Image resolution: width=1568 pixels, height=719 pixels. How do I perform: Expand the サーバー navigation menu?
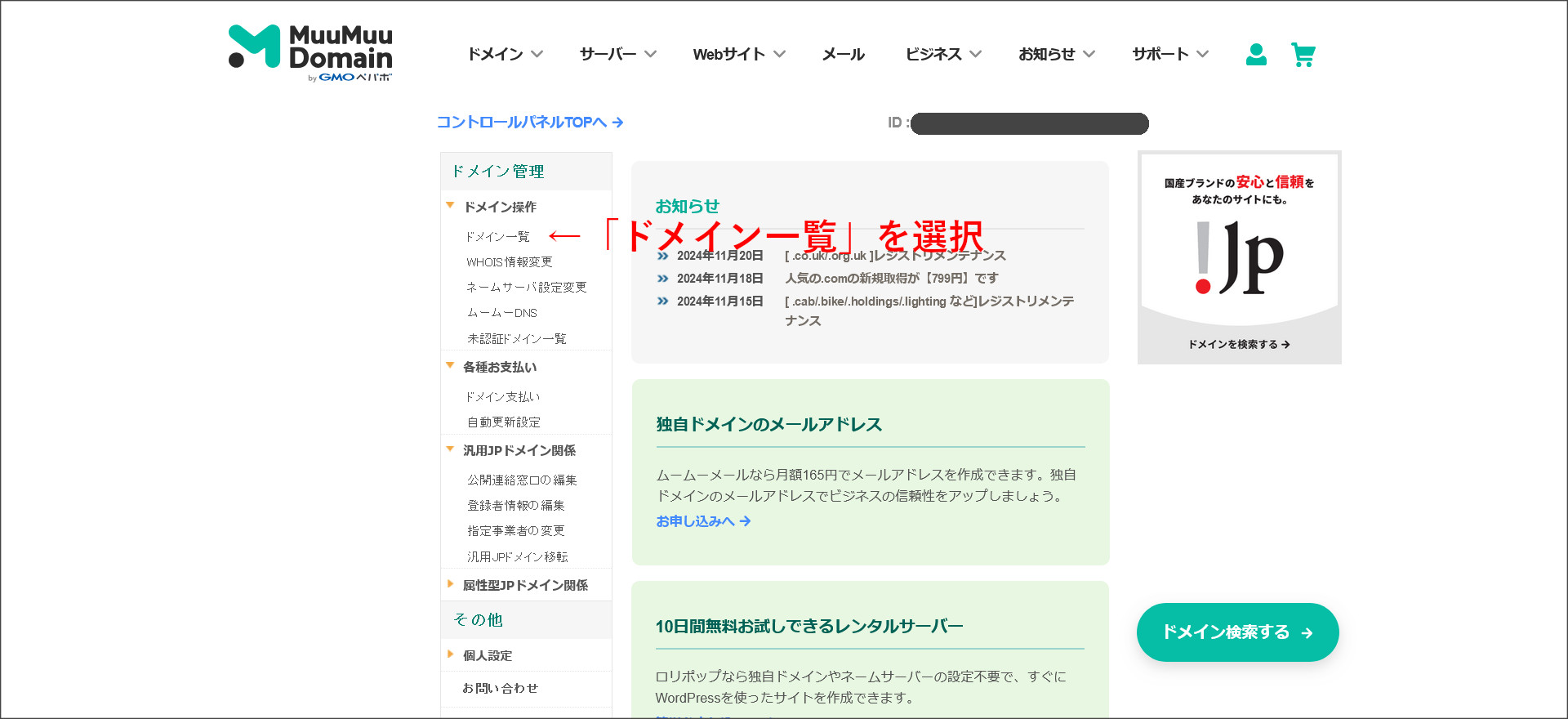point(617,54)
